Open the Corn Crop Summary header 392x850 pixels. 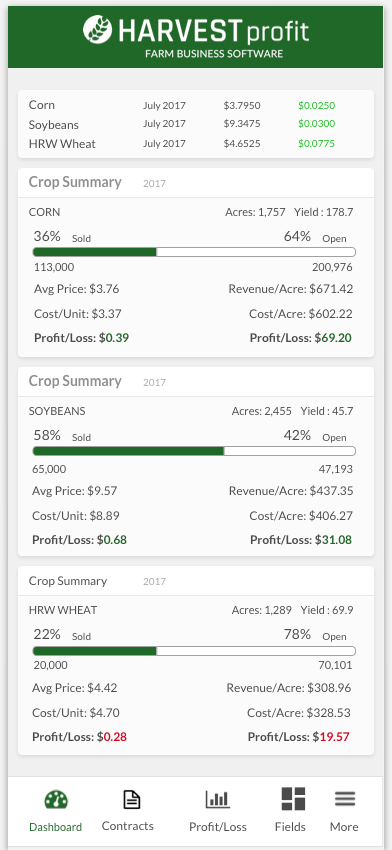[196, 183]
